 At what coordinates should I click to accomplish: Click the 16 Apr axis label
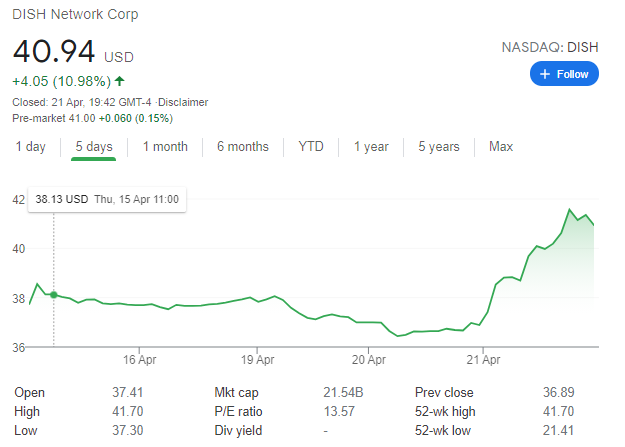140,360
